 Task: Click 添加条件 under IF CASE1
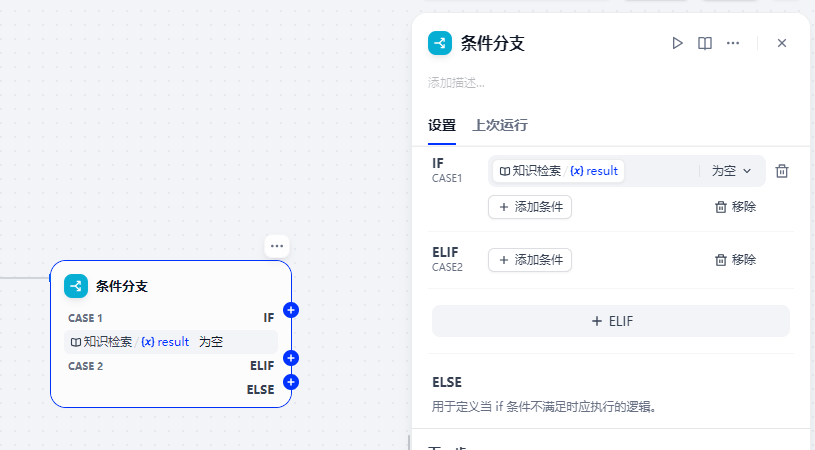(x=530, y=207)
